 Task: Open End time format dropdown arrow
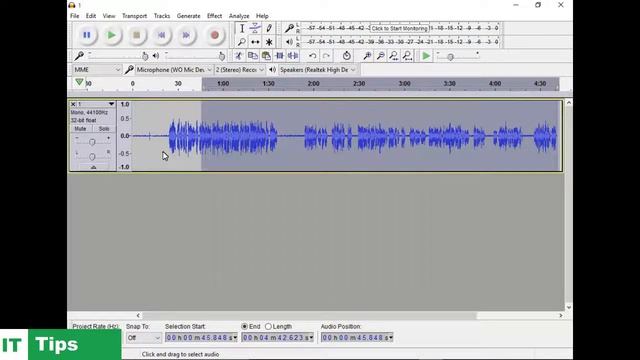(x=311, y=338)
